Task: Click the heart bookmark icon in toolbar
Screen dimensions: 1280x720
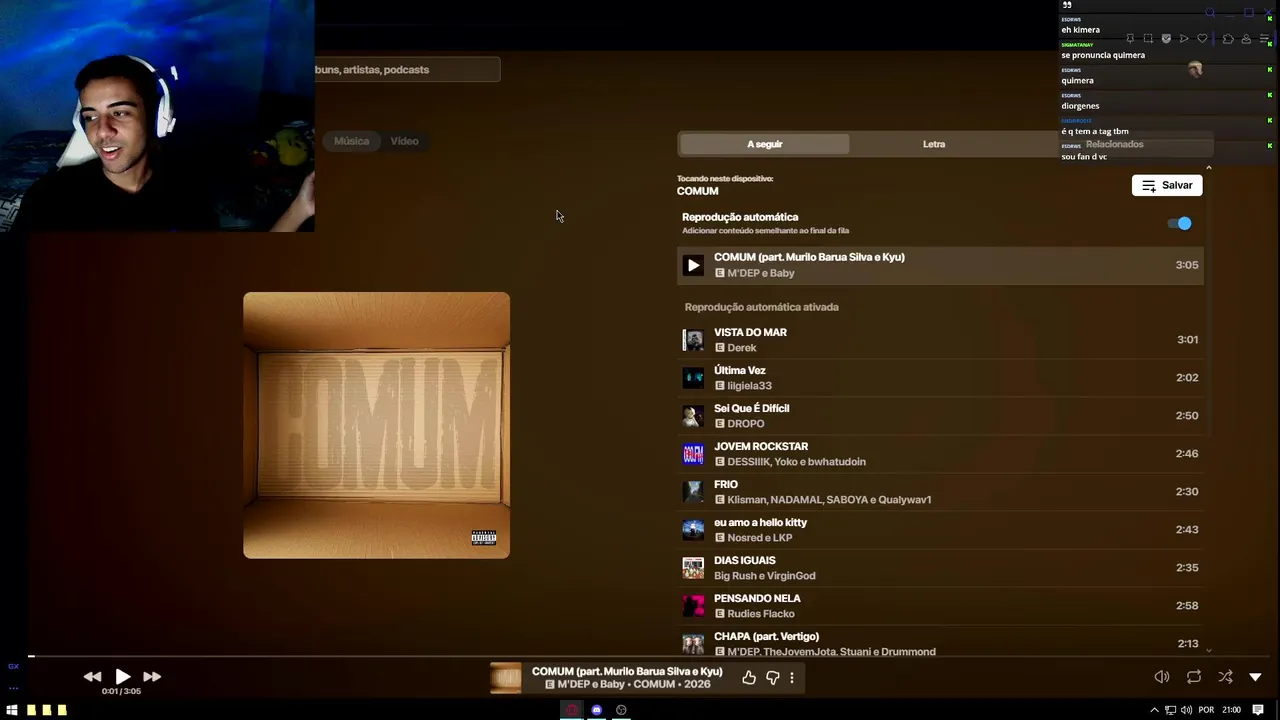Action: click(x=1202, y=38)
